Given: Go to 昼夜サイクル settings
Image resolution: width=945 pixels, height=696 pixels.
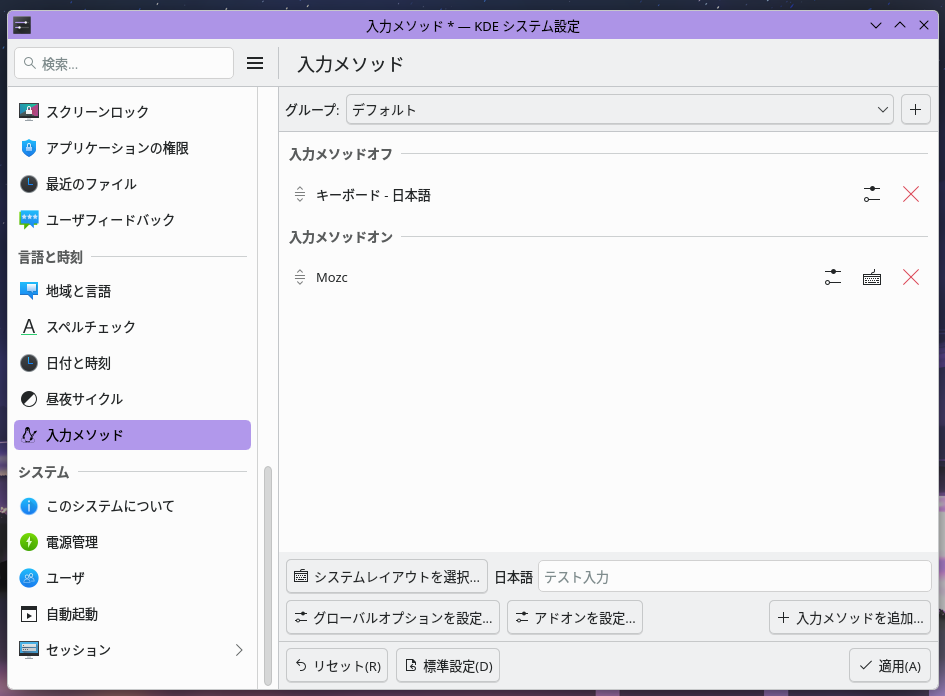Looking at the screenshot, I should tap(84, 399).
